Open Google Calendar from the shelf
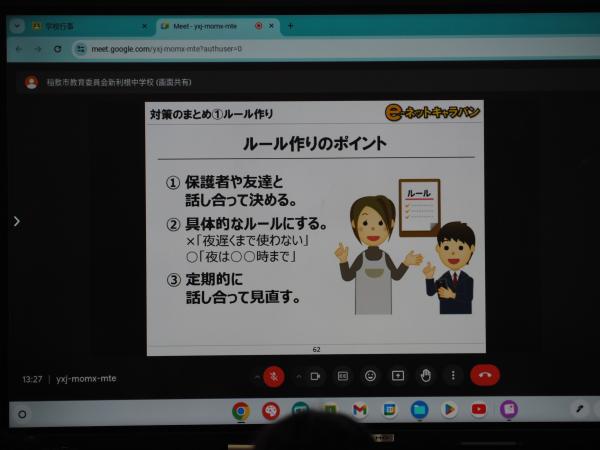 click(x=390, y=410)
